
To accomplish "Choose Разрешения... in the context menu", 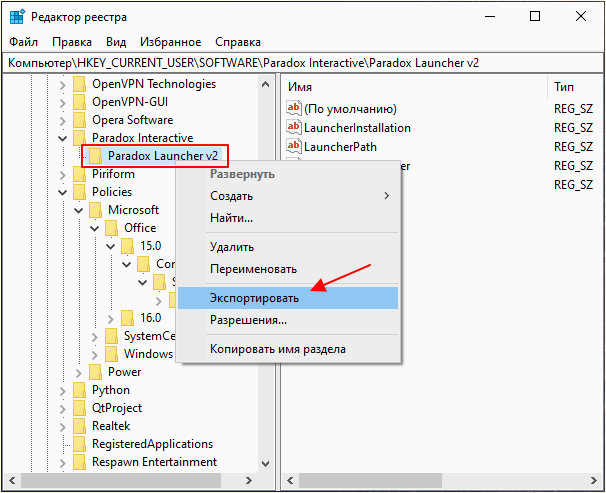I will tap(288, 320).
